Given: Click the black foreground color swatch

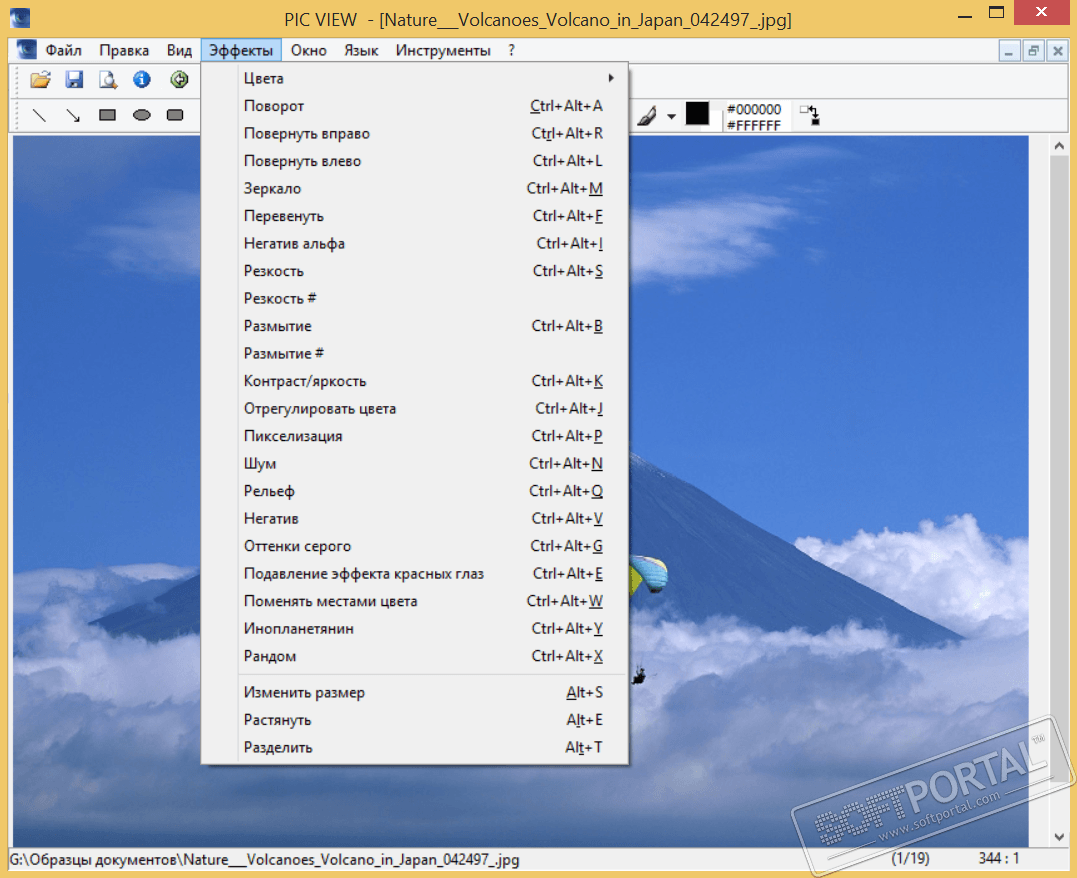Looking at the screenshot, I should (x=697, y=113).
